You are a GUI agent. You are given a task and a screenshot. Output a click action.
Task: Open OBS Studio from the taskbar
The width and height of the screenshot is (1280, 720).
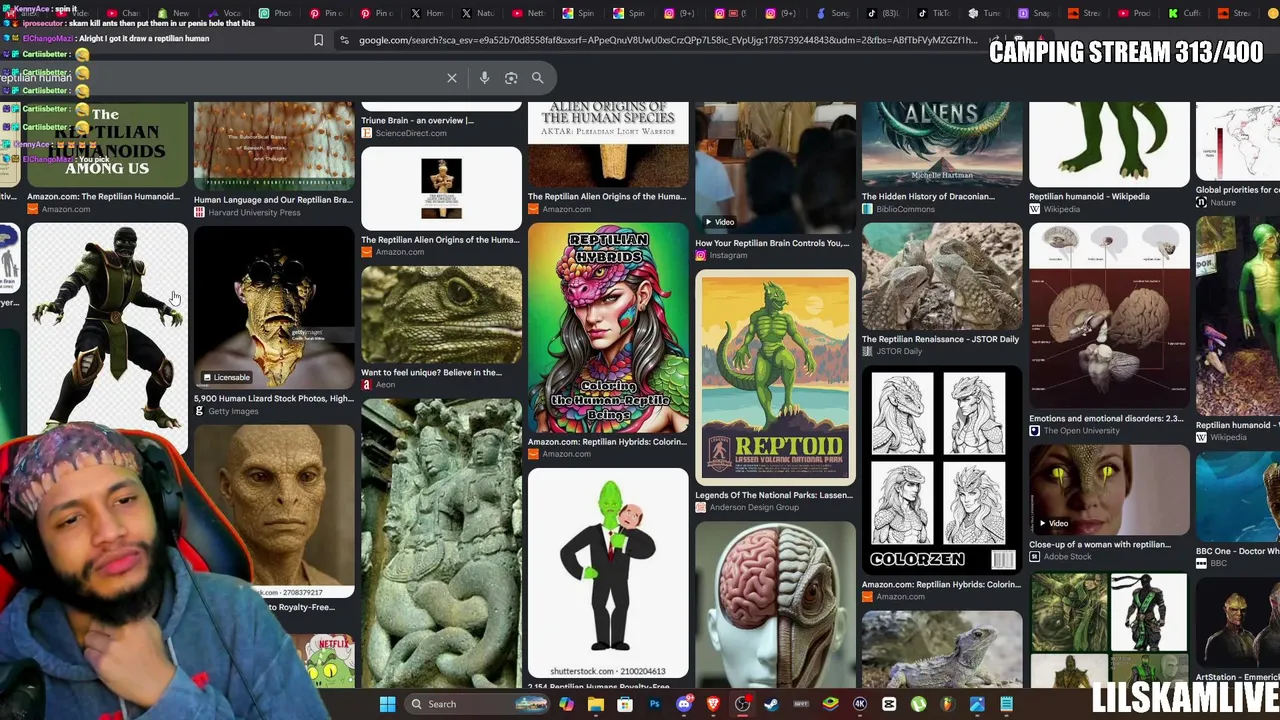click(742, 704)
